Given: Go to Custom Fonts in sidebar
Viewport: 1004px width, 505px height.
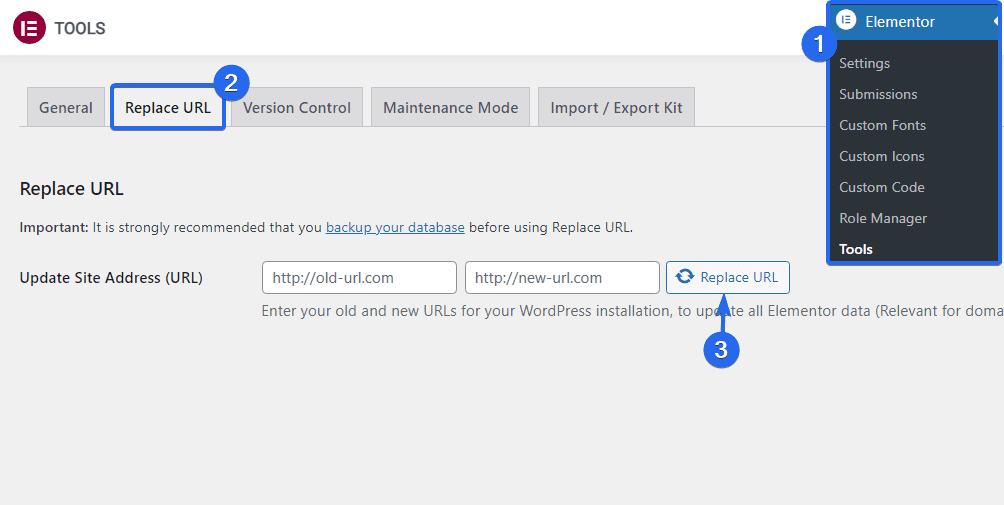Looking at the screenshot, I should pyautogui.click(x=882, y=125).
